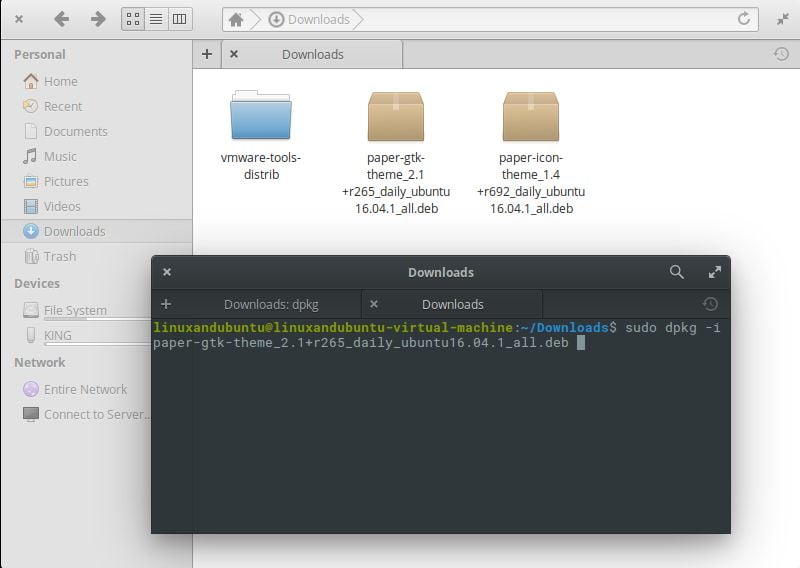Click Downloads breadcrumb in path bar

[x=309, y=19]
